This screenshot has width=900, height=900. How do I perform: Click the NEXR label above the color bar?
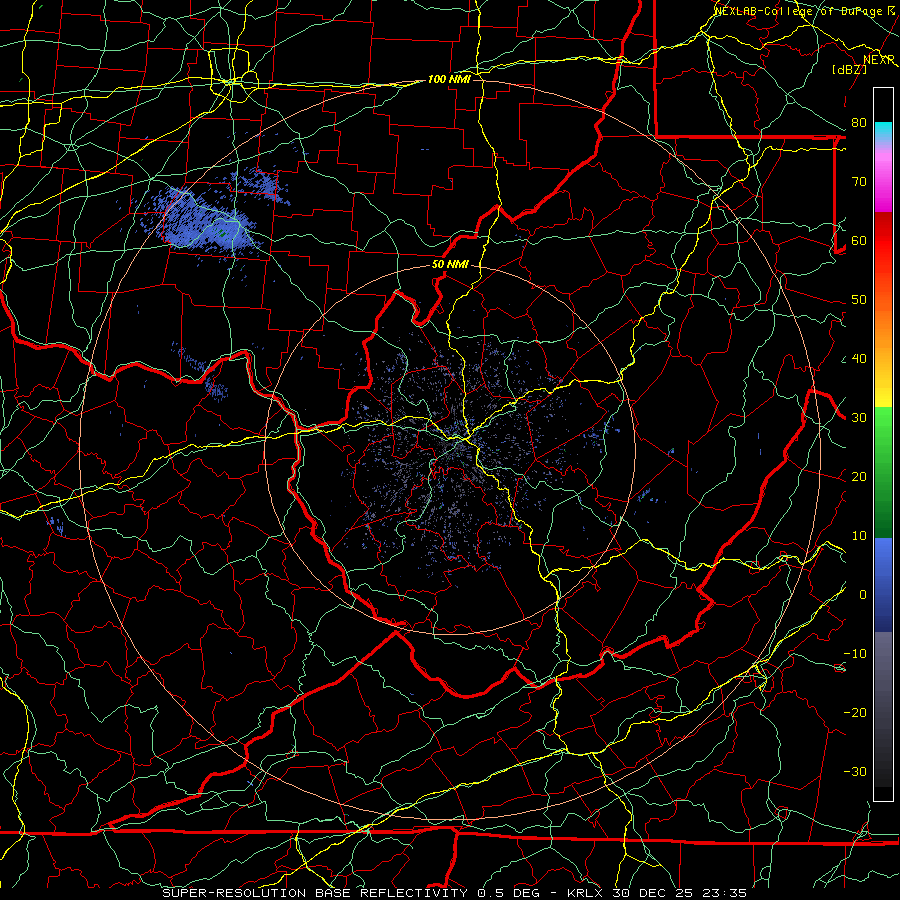point(879,60)
